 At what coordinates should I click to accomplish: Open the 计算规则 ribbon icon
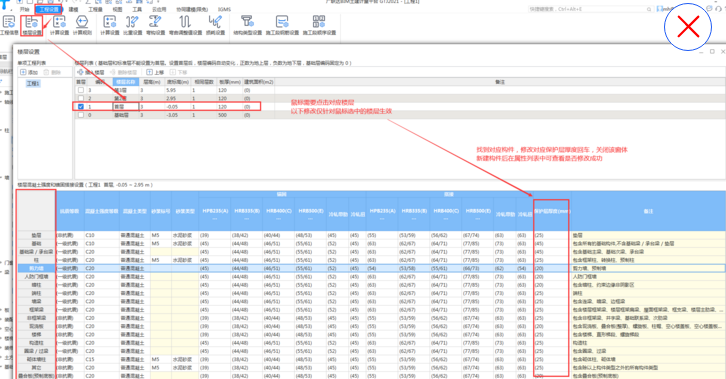pyautogui.click(x=82, y=25)
